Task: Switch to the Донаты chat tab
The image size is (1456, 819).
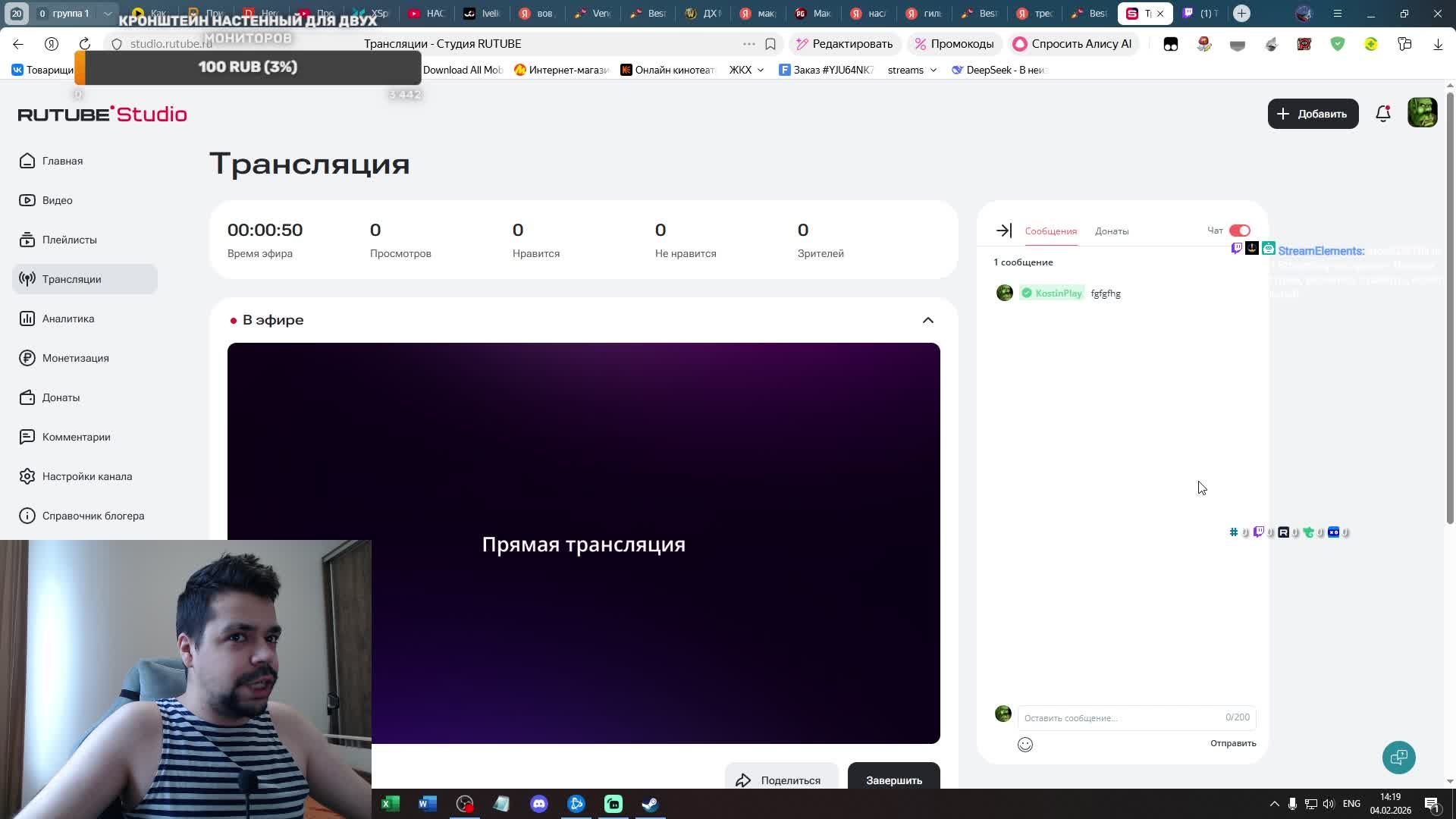Action: coord(1112,231)
